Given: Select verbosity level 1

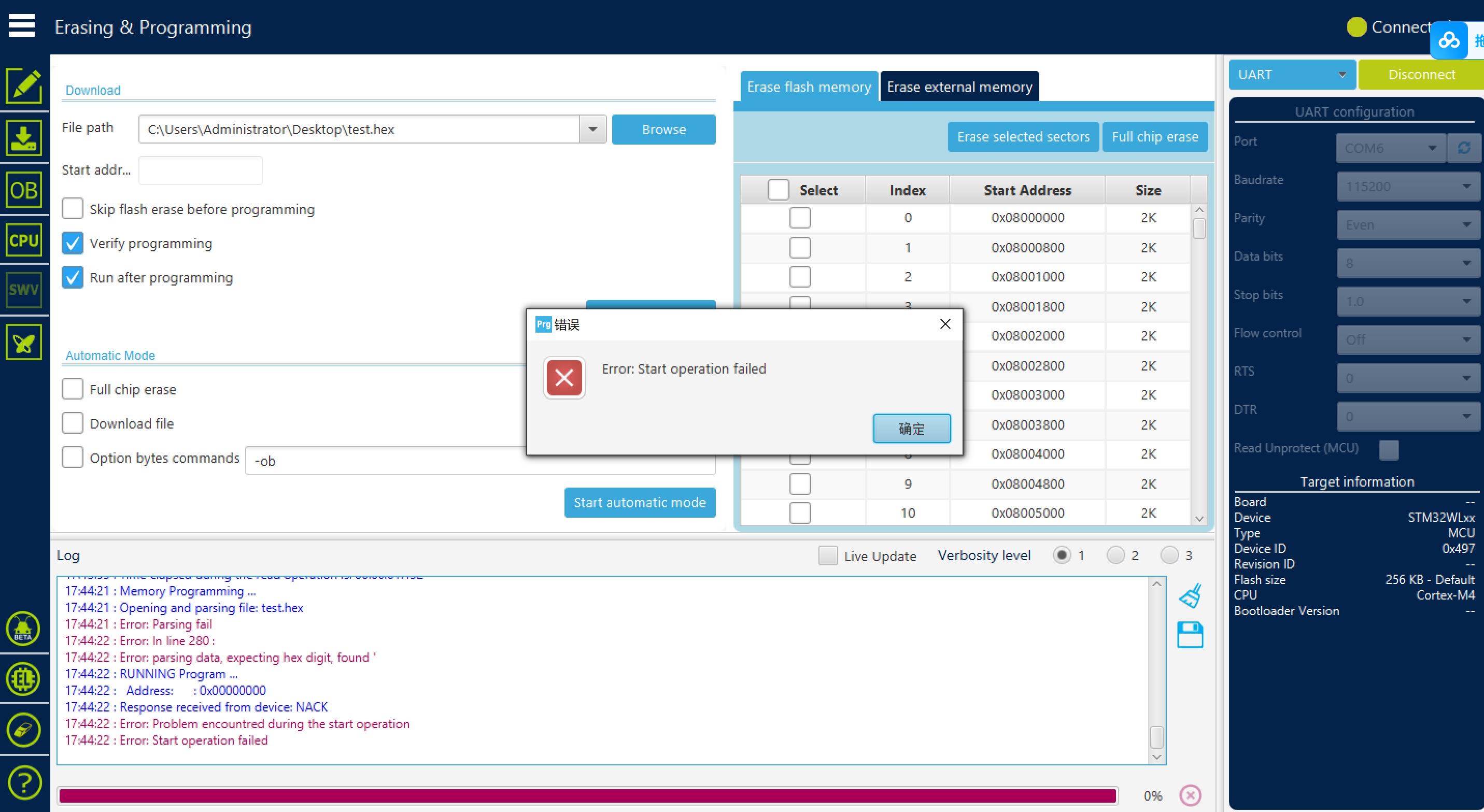Looking at the screenshot, I should (x=1062, y=555).
